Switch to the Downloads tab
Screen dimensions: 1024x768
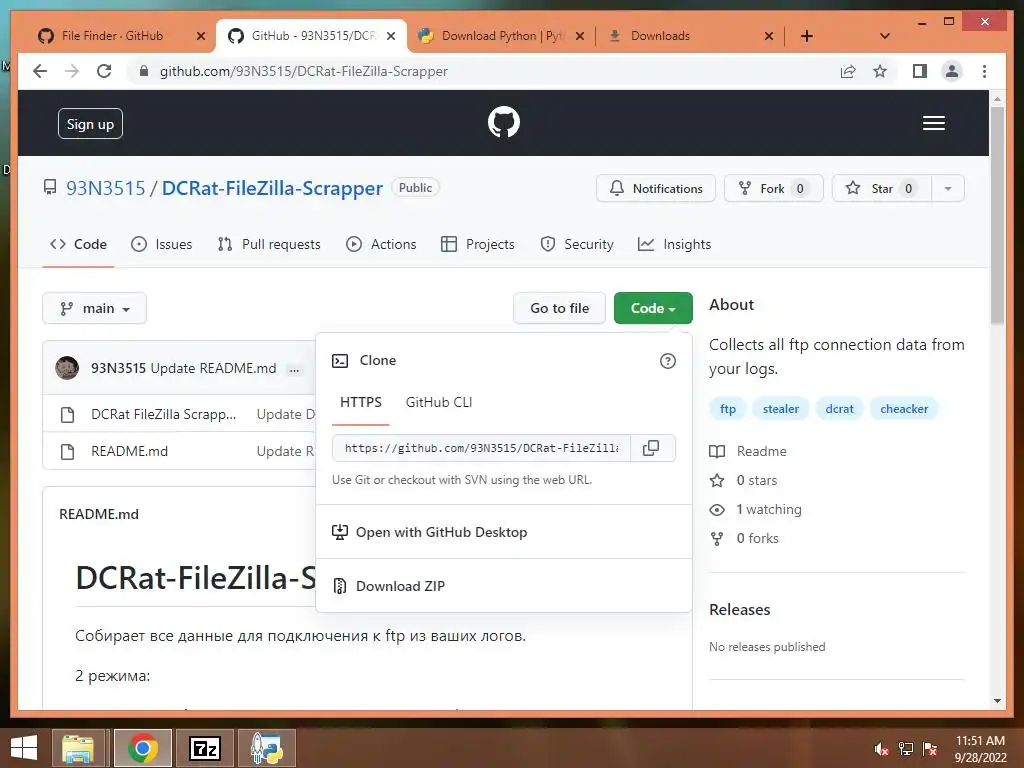pyautogui.click(x=660, y=36)
